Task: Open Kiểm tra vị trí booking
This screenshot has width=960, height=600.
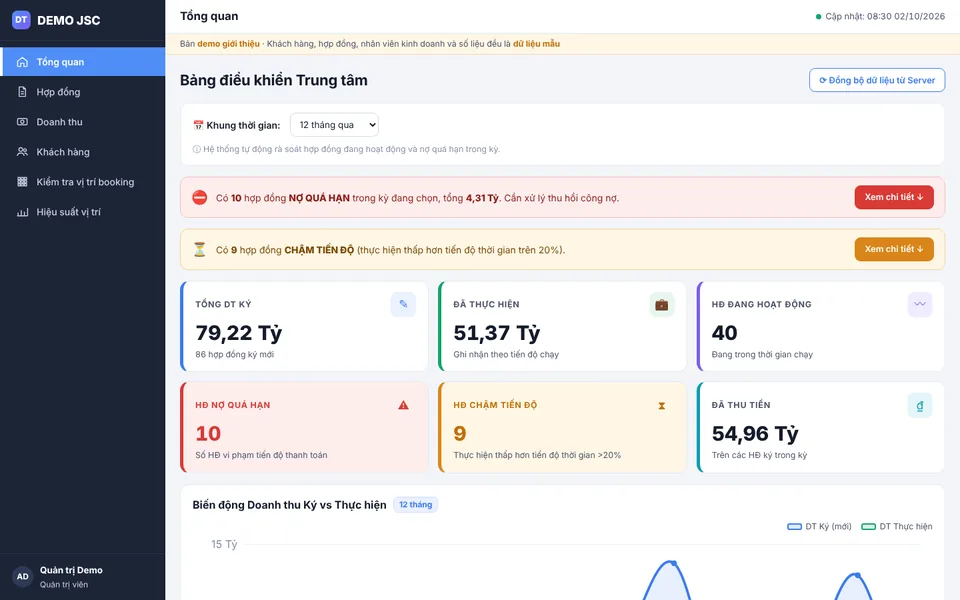Action: (83, 182)
